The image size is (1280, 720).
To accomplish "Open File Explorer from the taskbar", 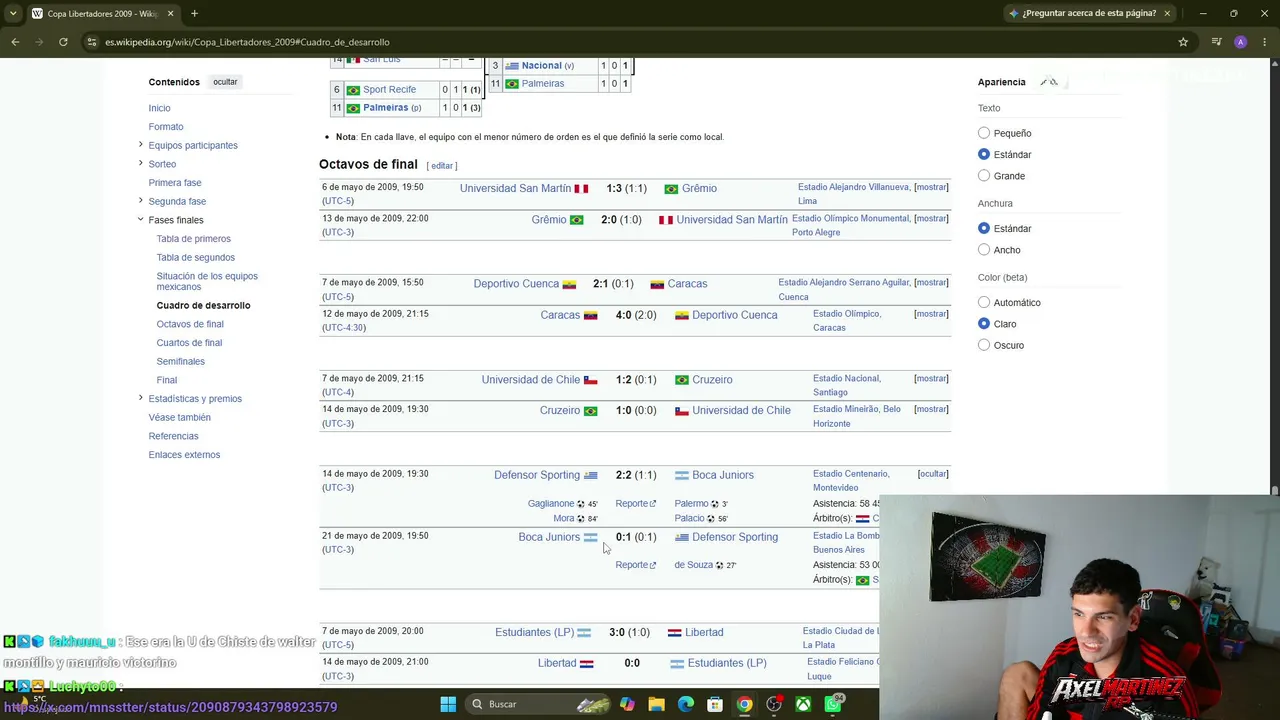I will pos(656,704).
